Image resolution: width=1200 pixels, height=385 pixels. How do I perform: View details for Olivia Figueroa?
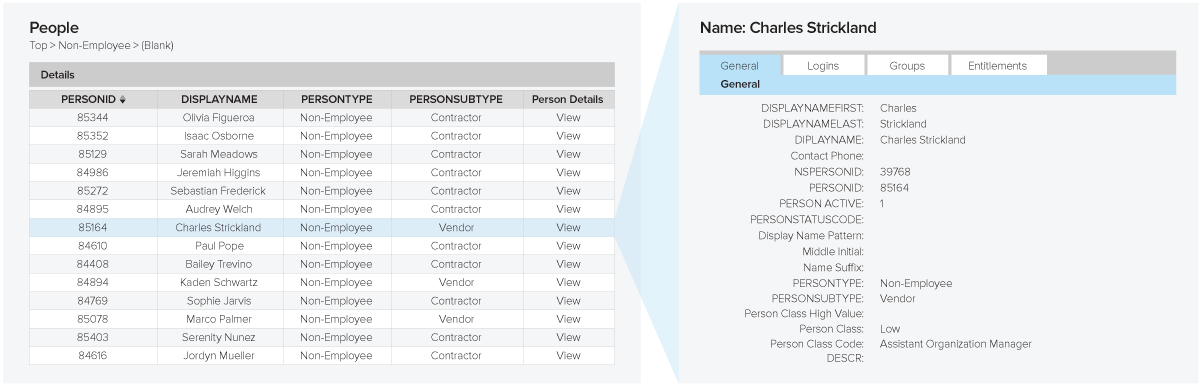click(x=568, y=117)
